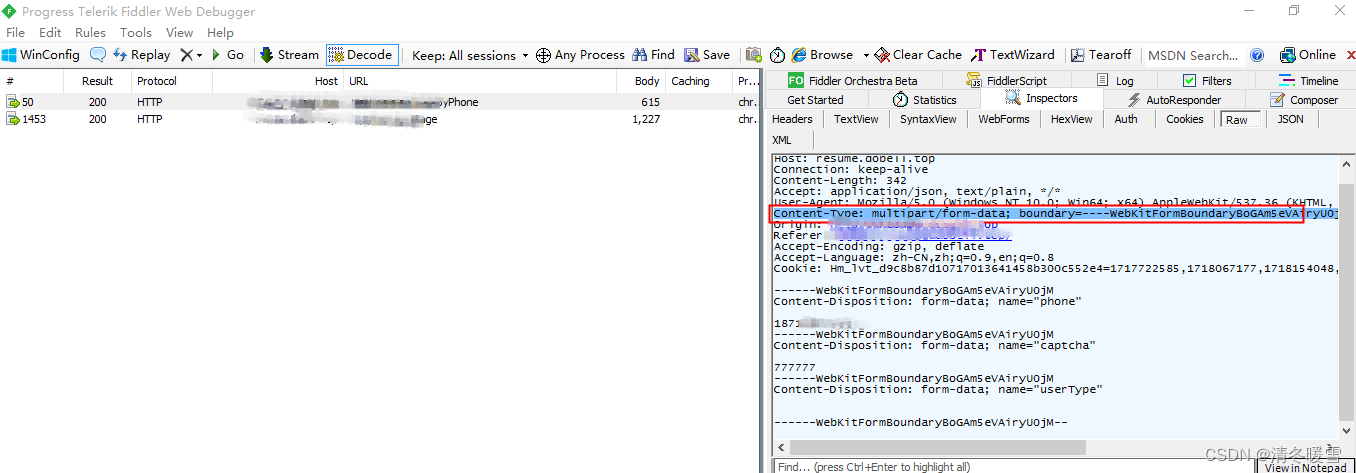Switch to Fiddler Orchestra Beta tab
Screen dimensions: 1356x473
[852, 81]
